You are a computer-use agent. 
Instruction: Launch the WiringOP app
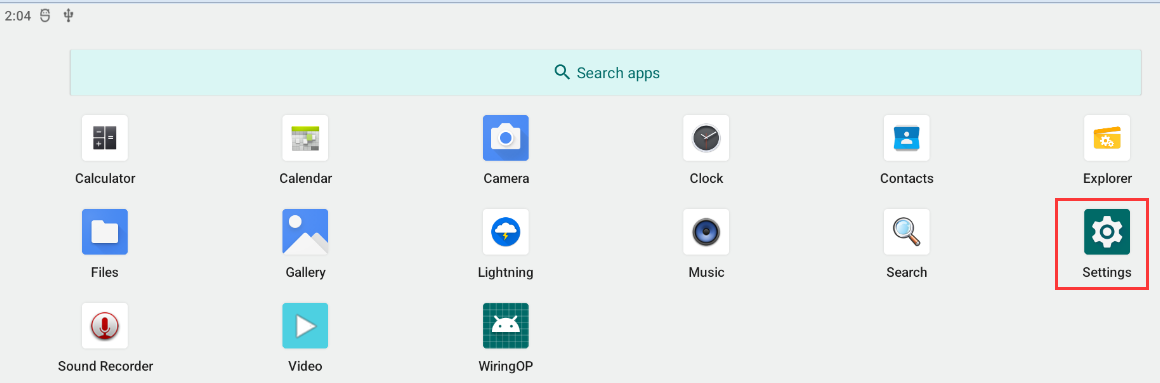pyautogui.click(x=506, y=326)
